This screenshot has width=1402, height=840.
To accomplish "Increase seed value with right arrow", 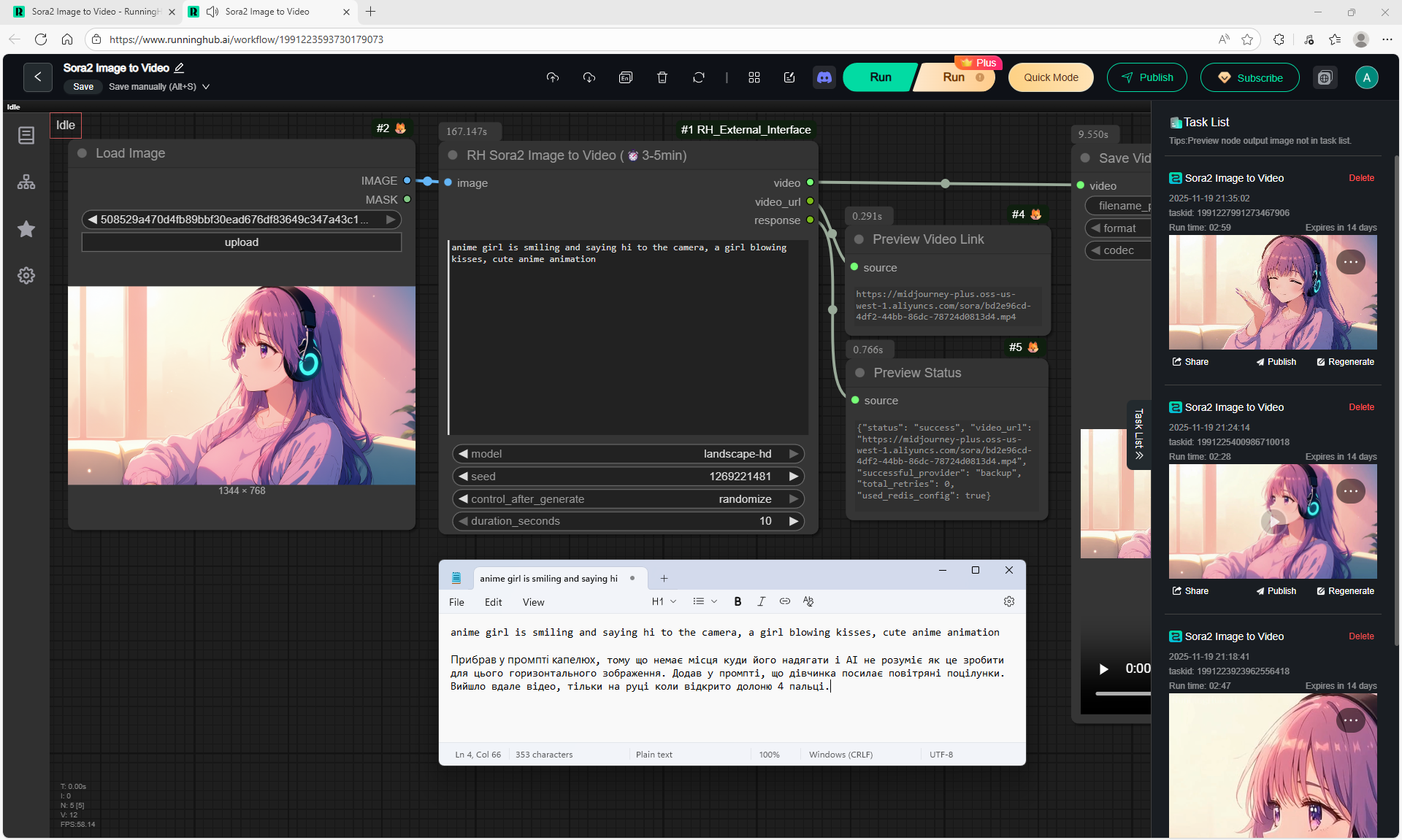I will click(x=794, y=477).
